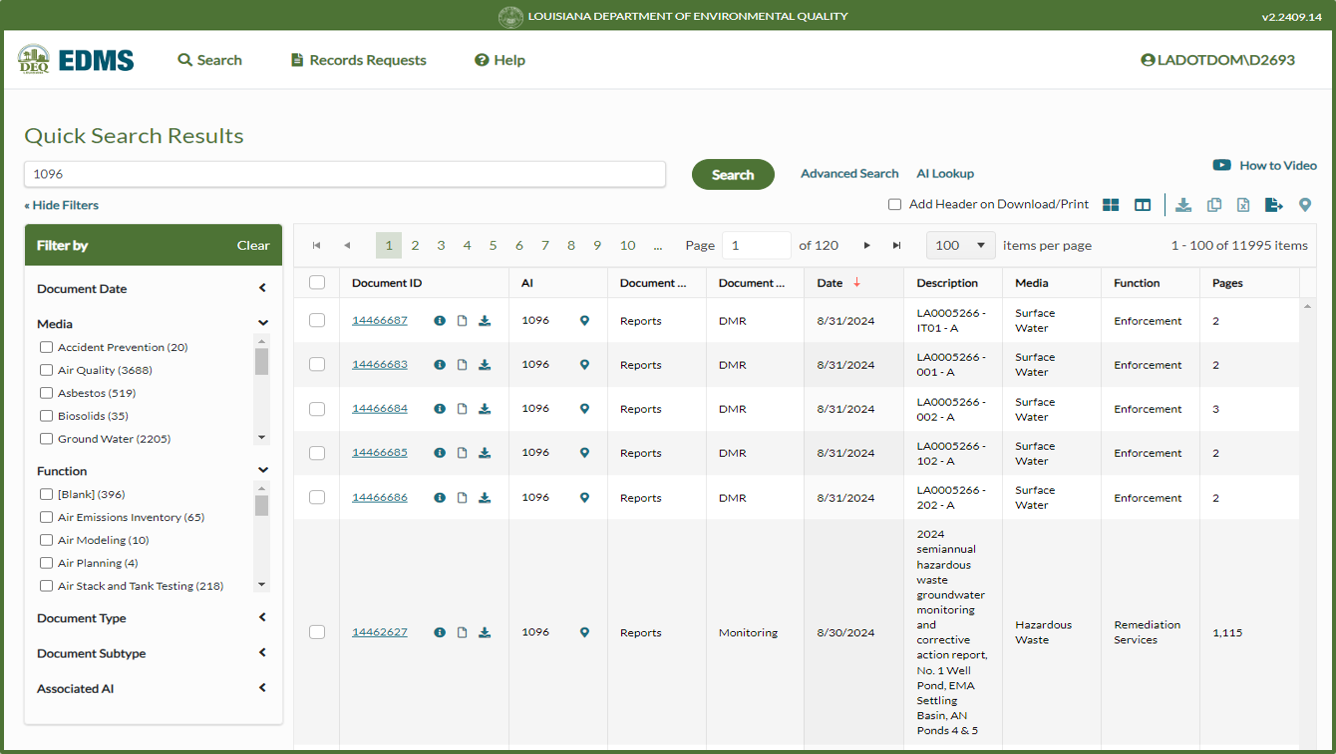Click the copy documents icon in the toolbar
Viewport: 1336px width, 754px height.
click(1213, 205)
